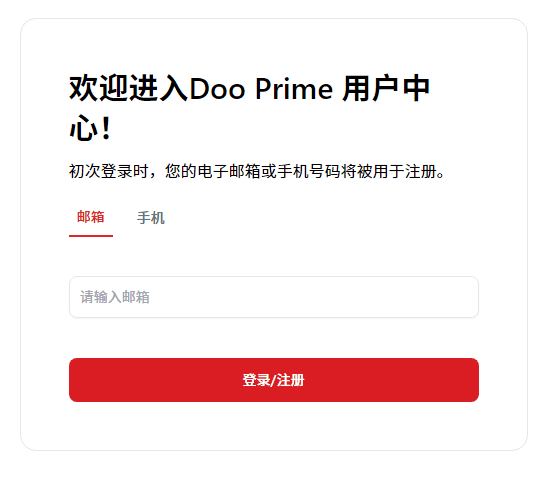Choose phone login via 手机

(151, 218)
